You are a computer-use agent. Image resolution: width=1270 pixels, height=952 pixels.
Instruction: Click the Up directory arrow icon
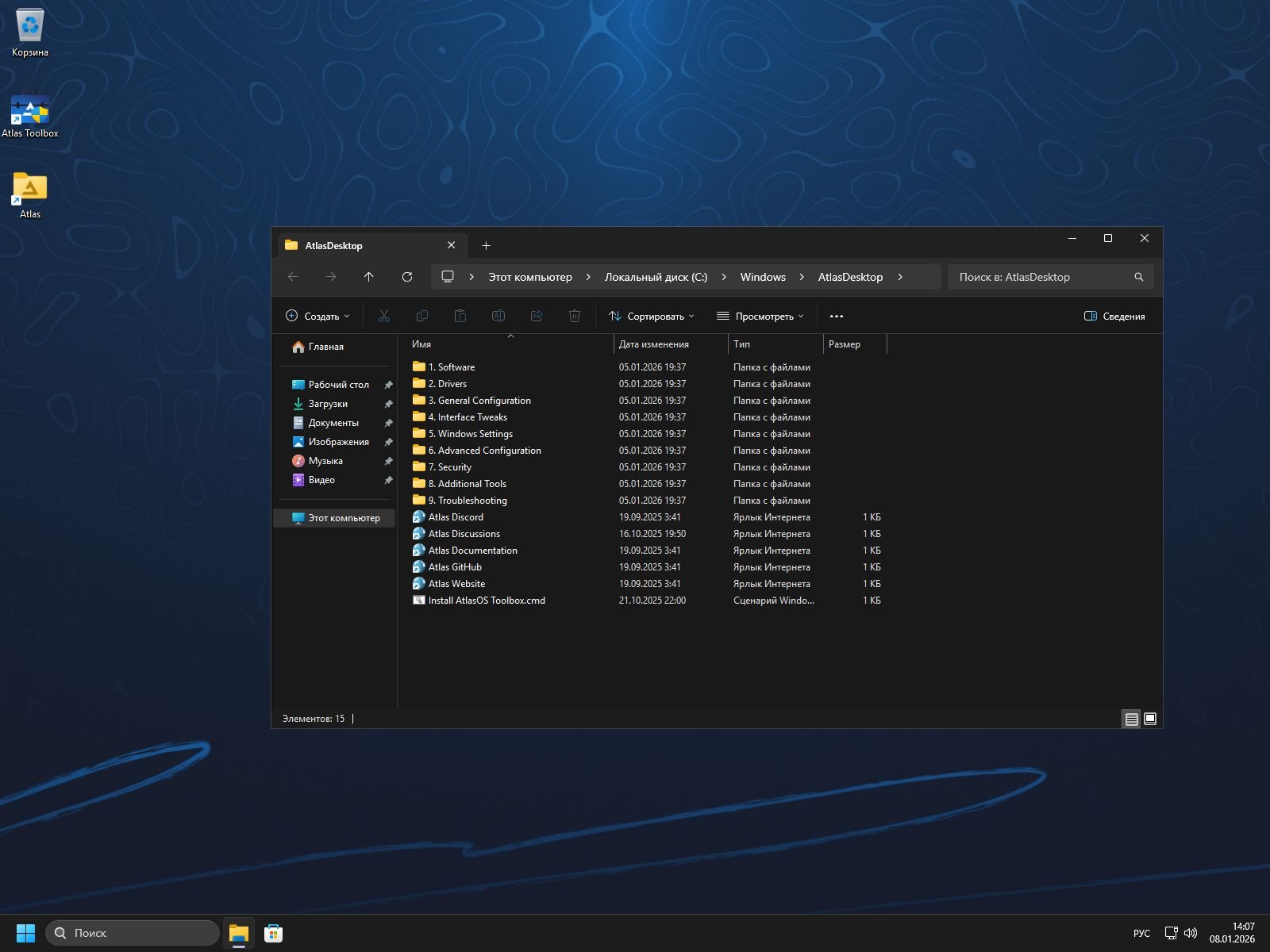click(369, 277)
